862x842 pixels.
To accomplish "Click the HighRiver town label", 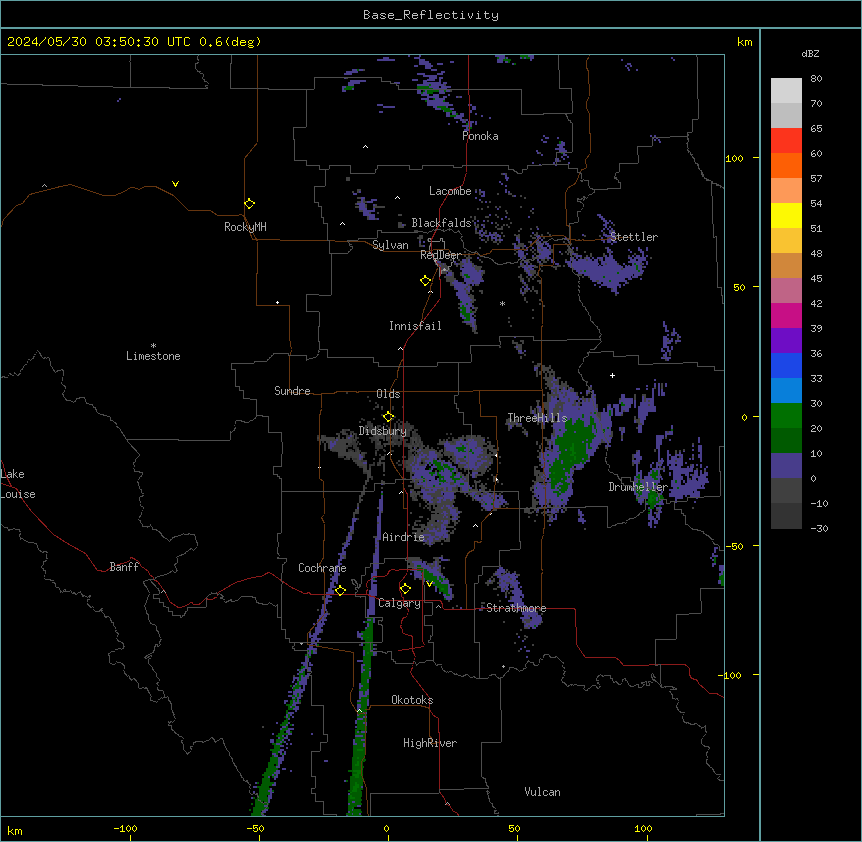I will (x=430, y=743).
